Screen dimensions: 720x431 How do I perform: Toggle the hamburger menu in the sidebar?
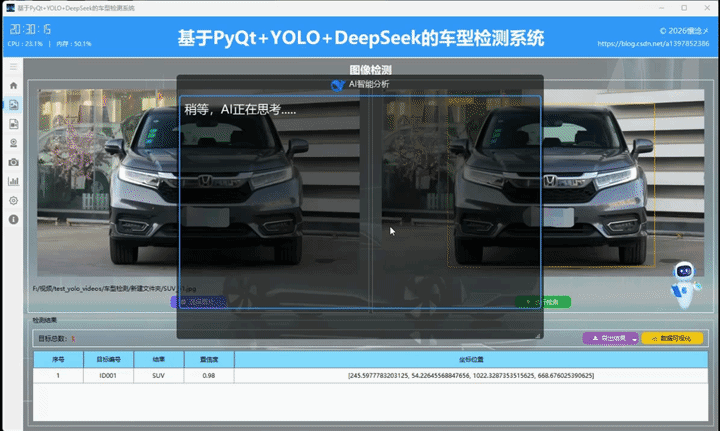pyautogui.click(x=13, y=67)
